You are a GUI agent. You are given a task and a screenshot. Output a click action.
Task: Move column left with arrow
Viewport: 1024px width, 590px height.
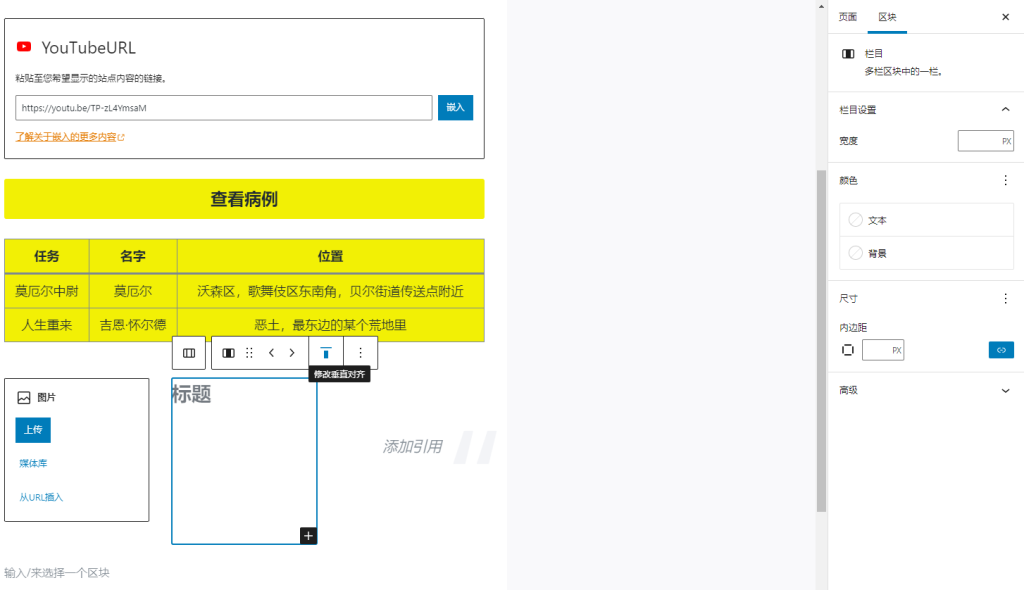271,353
